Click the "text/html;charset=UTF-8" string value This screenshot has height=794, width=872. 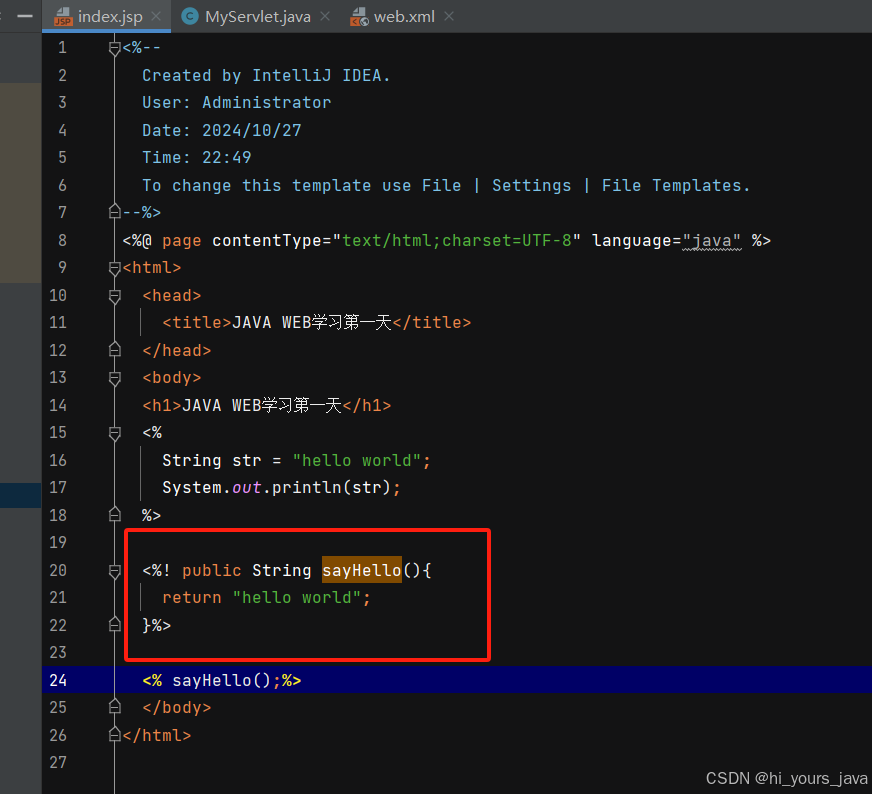point(457,240)
